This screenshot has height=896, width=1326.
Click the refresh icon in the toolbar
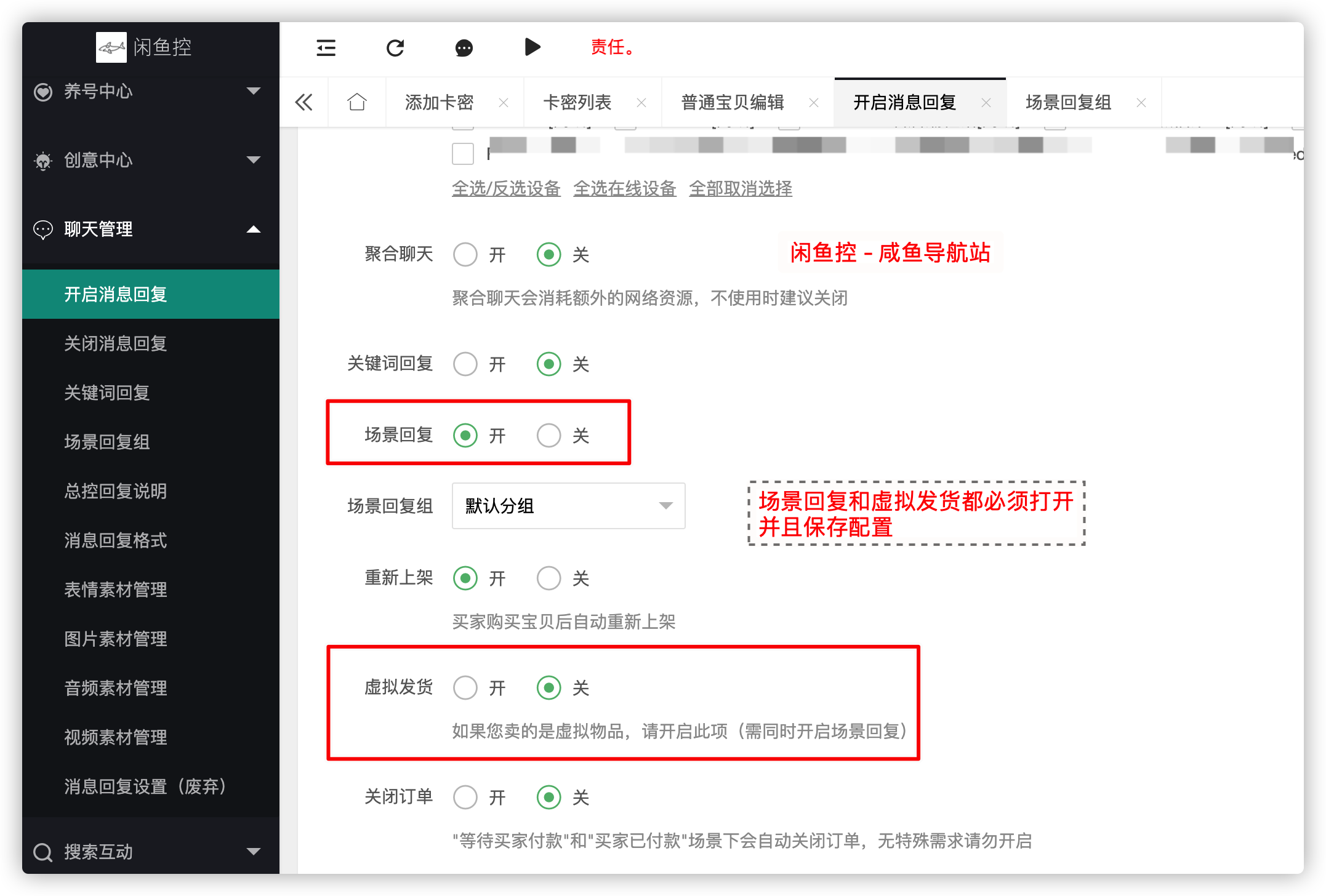click(395, 48)
